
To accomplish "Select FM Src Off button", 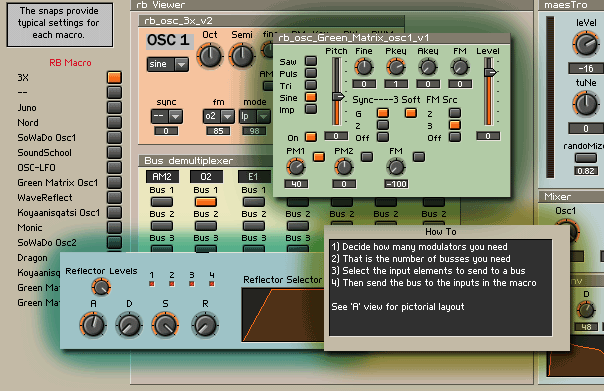I will click(x=455, y=137).
